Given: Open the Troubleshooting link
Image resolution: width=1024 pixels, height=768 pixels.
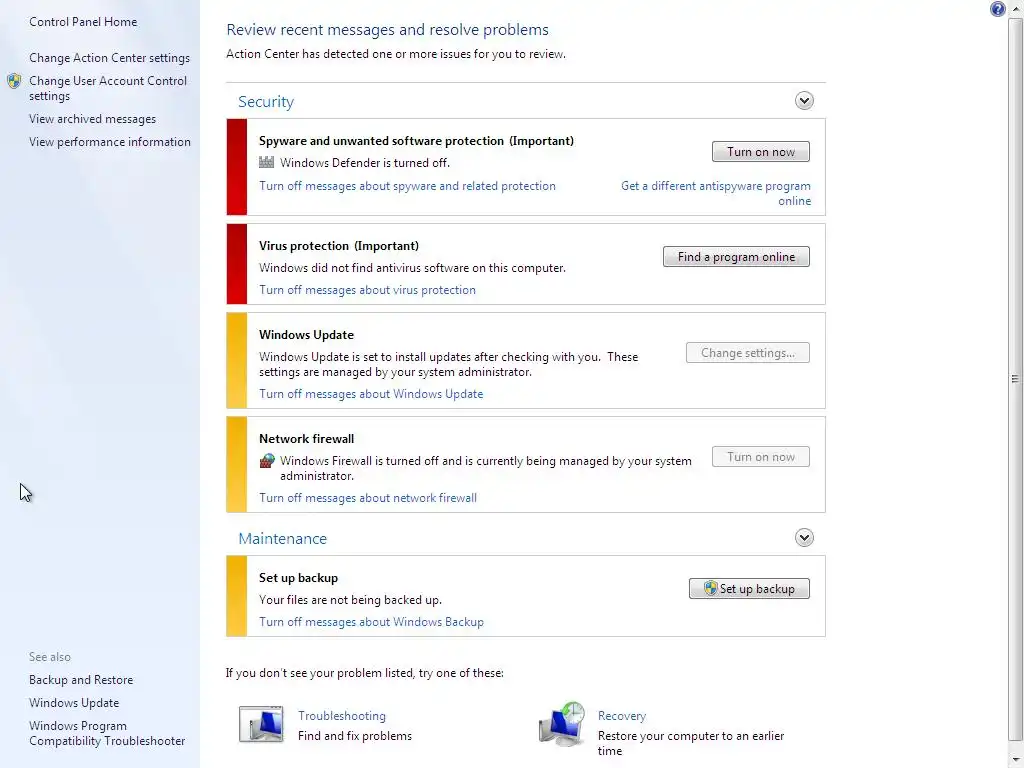Looking at the screenshot, I should point(342,716).
